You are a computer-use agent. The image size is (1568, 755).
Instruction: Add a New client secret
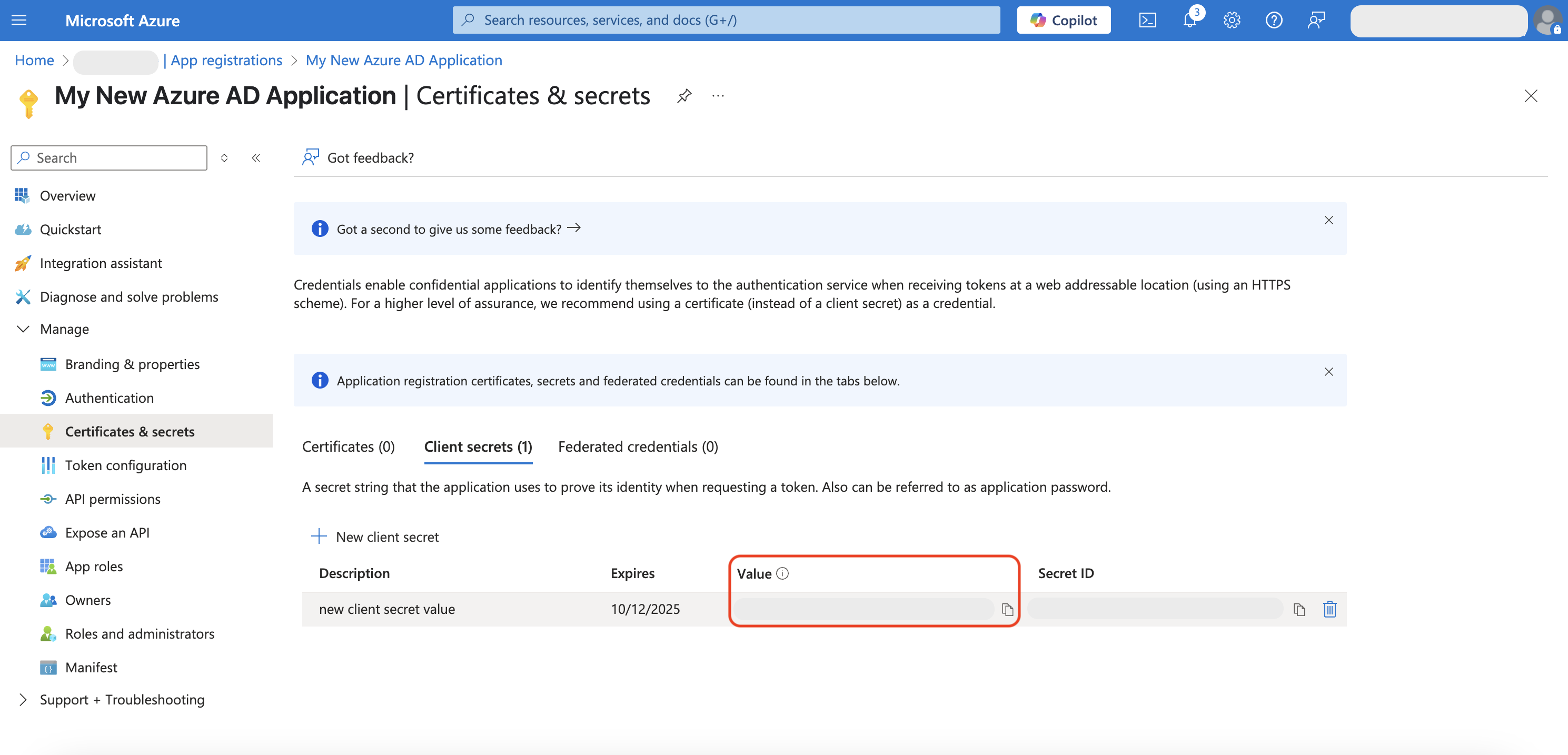click(x=375, y=537)
